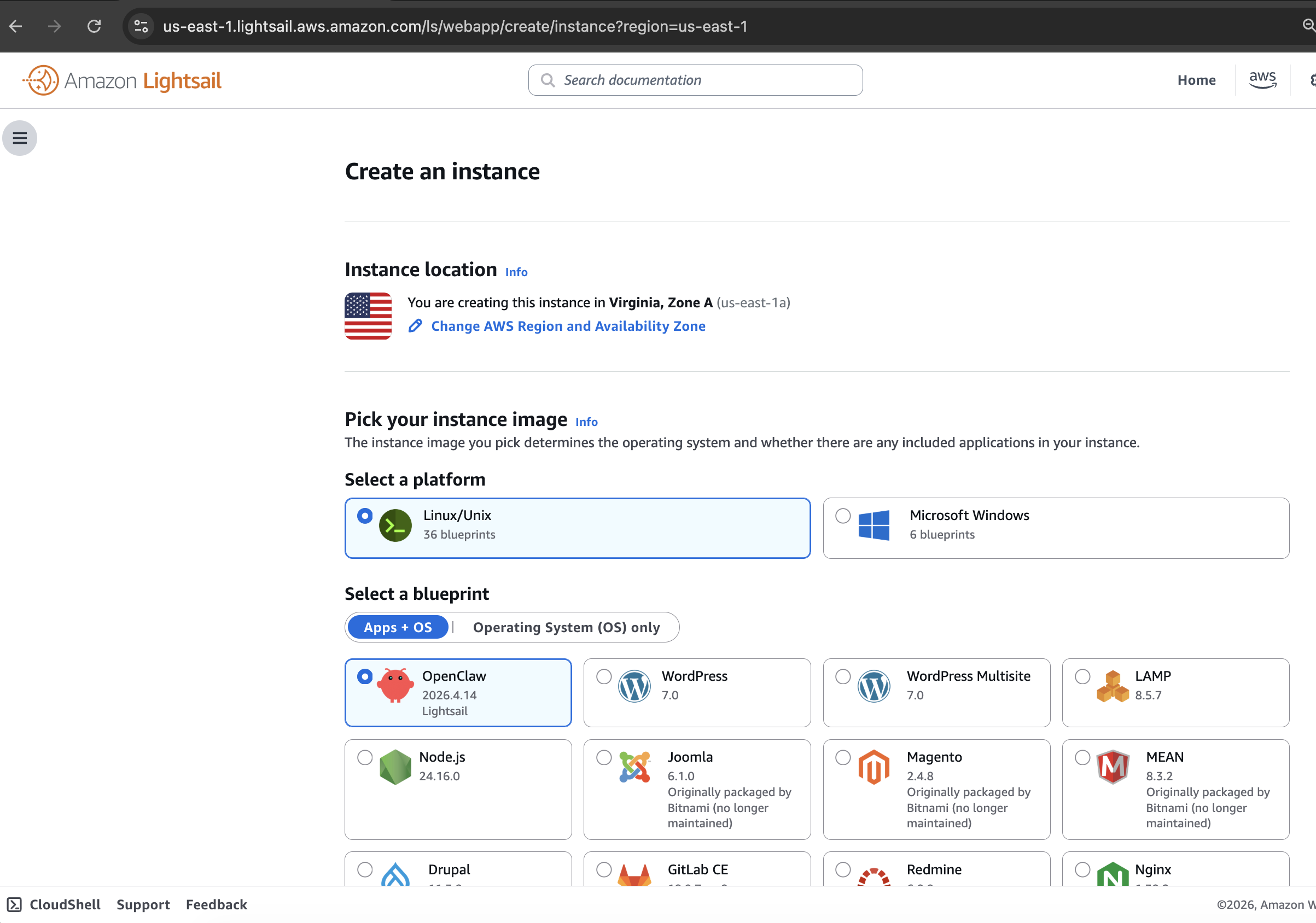
Task: Select the WordPress 7.0 radio button
Action: point(603,676)
